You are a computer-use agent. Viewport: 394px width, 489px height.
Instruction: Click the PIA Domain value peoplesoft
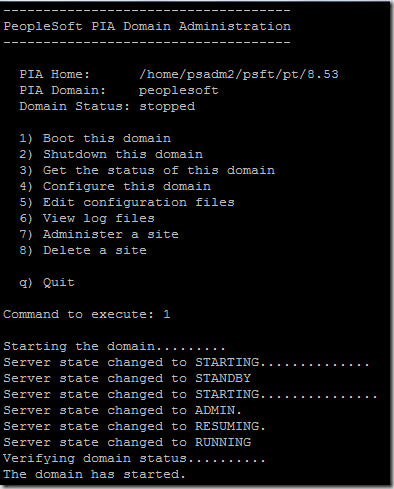click(x=179, y=91)
